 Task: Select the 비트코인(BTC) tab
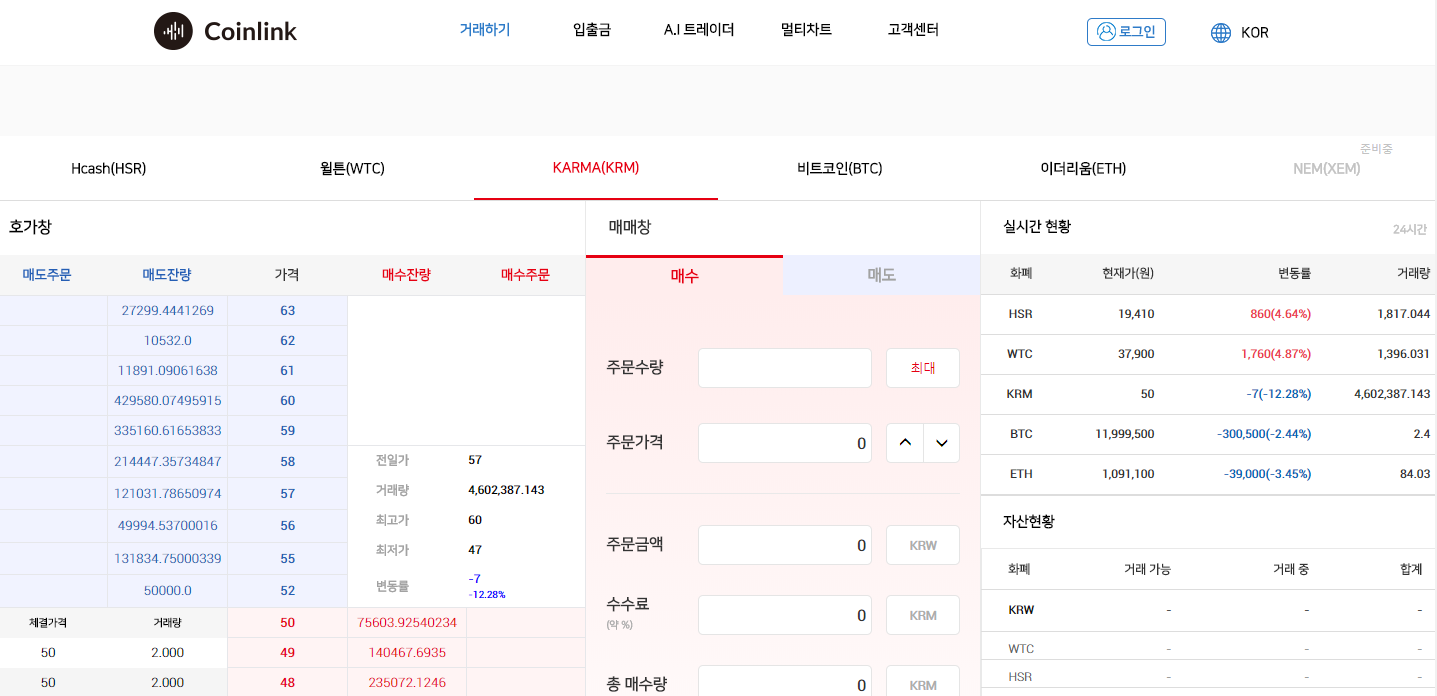[838, 168]
